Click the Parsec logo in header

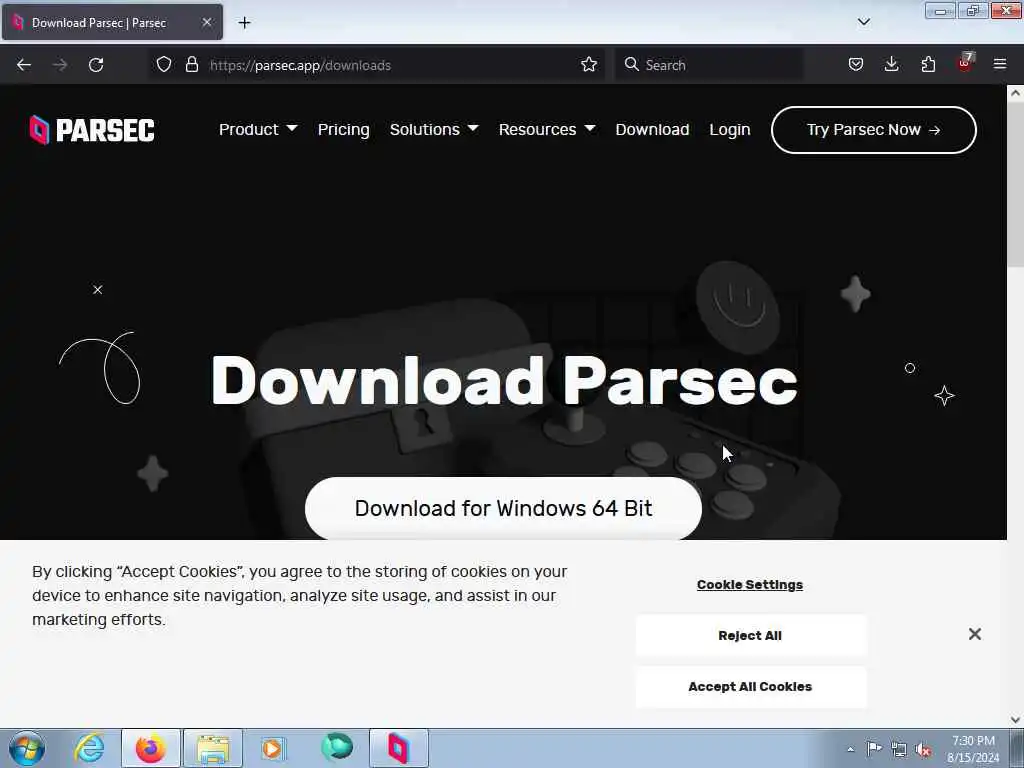pos(92,130)
